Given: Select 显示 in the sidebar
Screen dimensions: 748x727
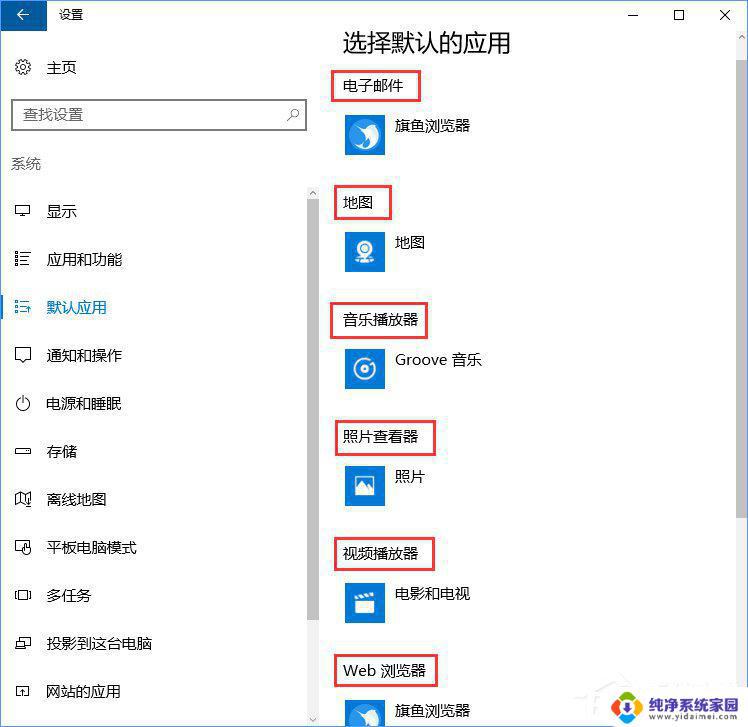Looking at the screenshot, I should (x=61, y=212).
